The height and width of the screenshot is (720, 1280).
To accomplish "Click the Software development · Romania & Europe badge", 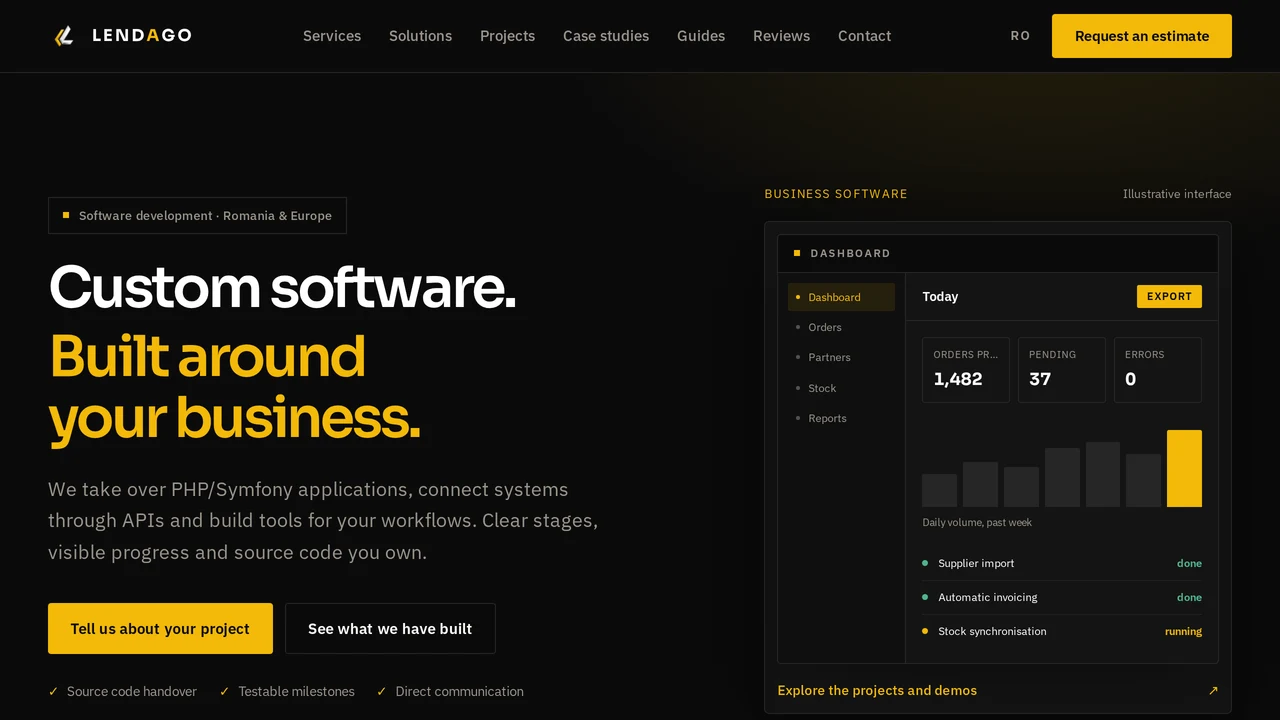I will (x=197, y=215).
